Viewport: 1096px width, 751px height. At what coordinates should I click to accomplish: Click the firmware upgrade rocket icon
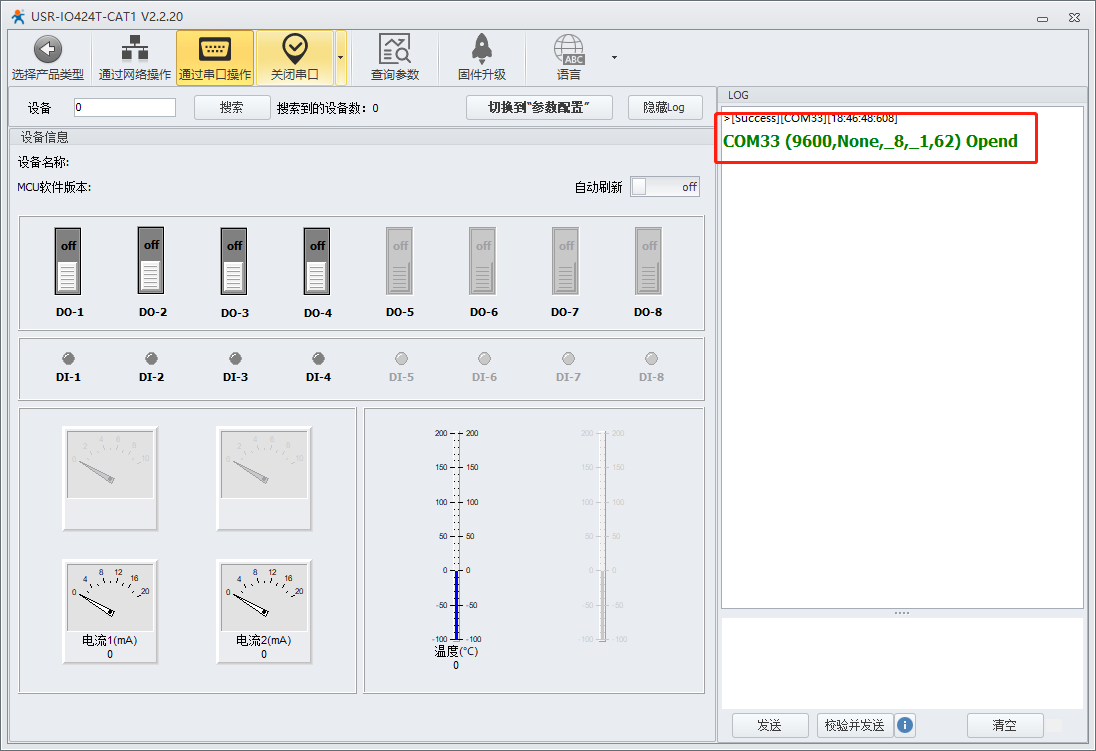[482, 49]
